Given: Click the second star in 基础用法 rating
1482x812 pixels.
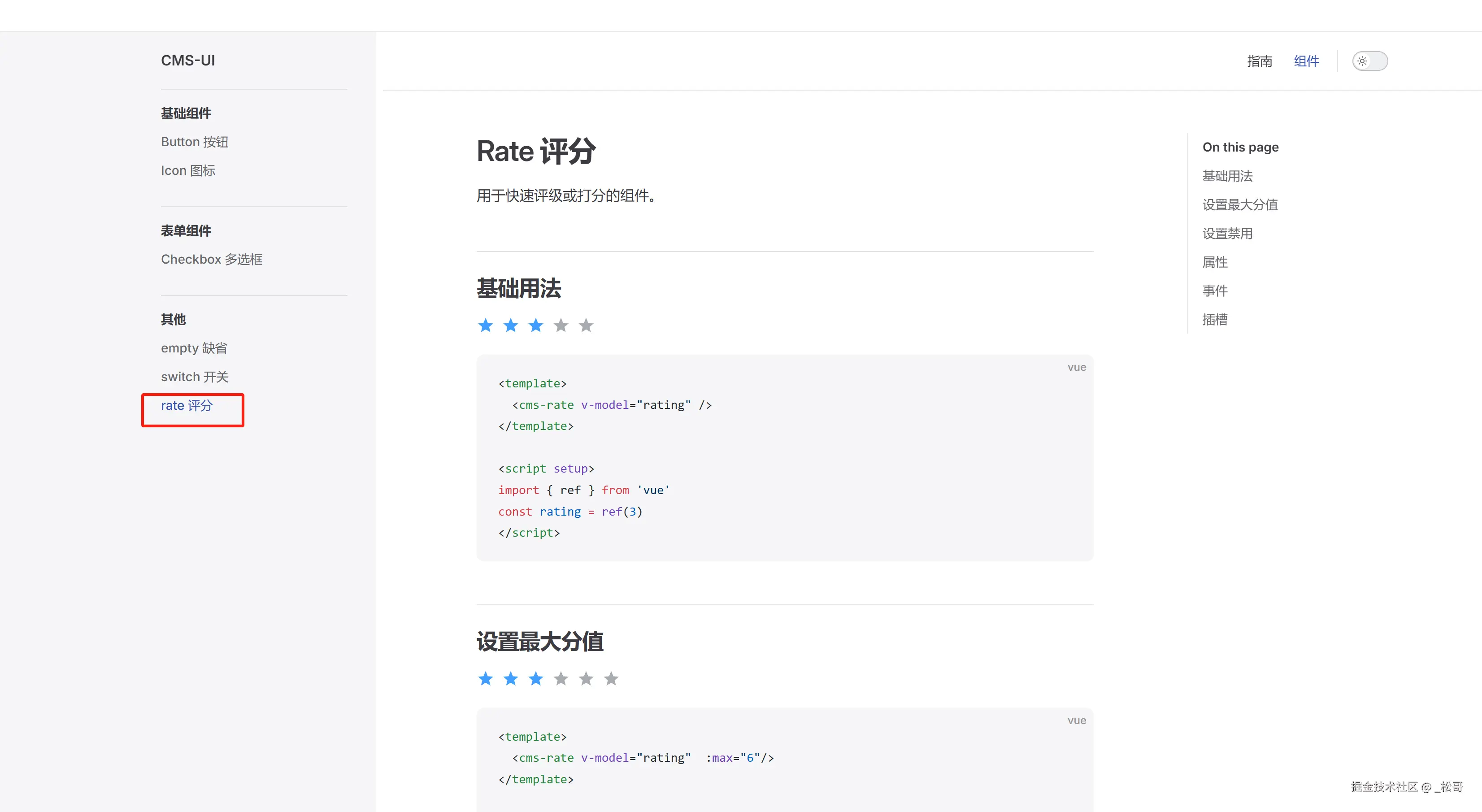Looking at the screenshot, I should point(510,326).
